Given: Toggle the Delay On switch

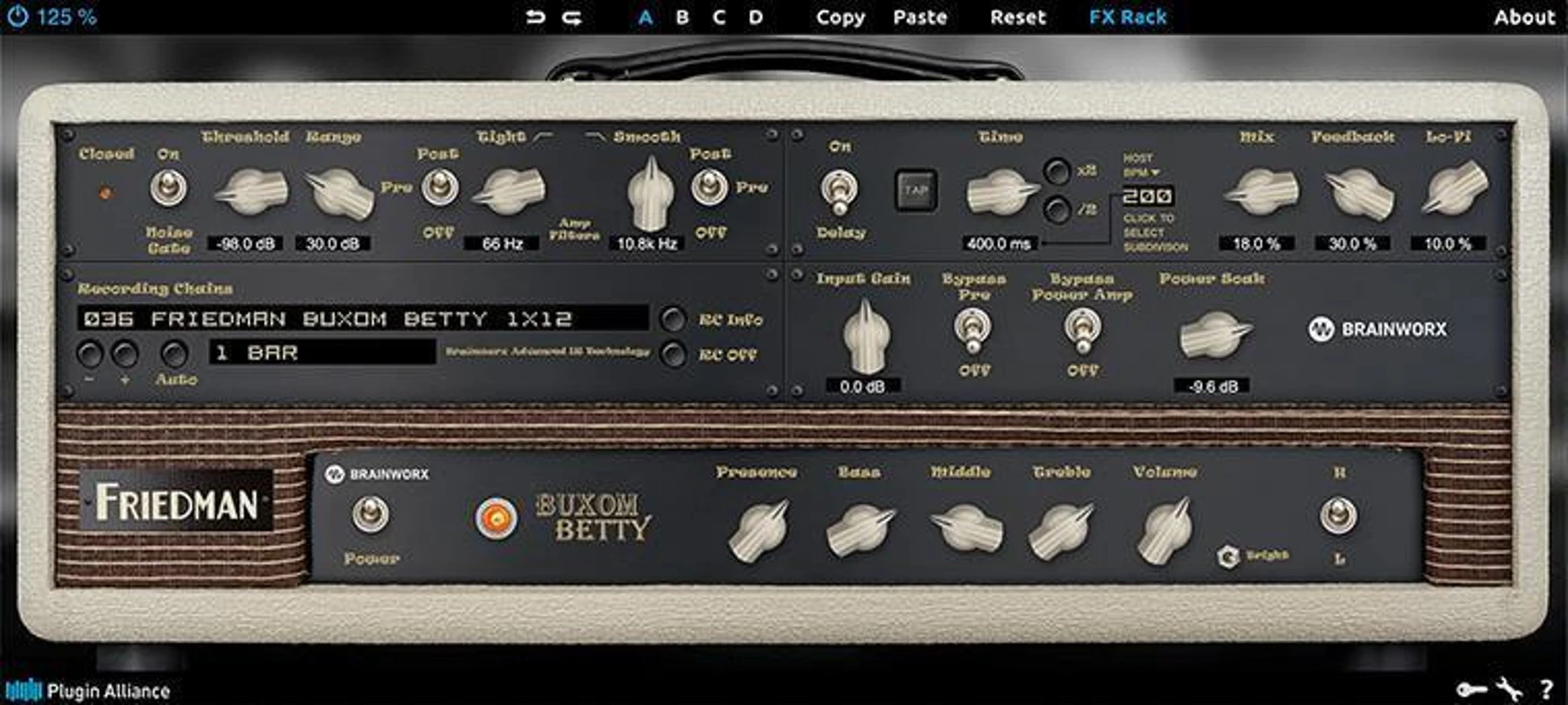Looking at the screenshot, I should click(x=839, y=192).
